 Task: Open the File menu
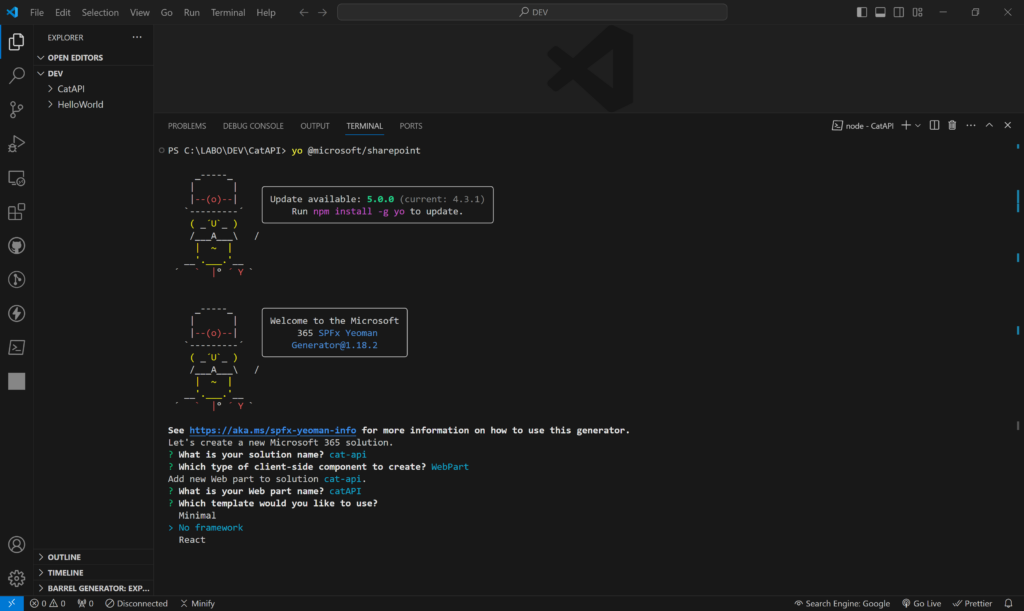pyautogui.click(x=37, y=12)
